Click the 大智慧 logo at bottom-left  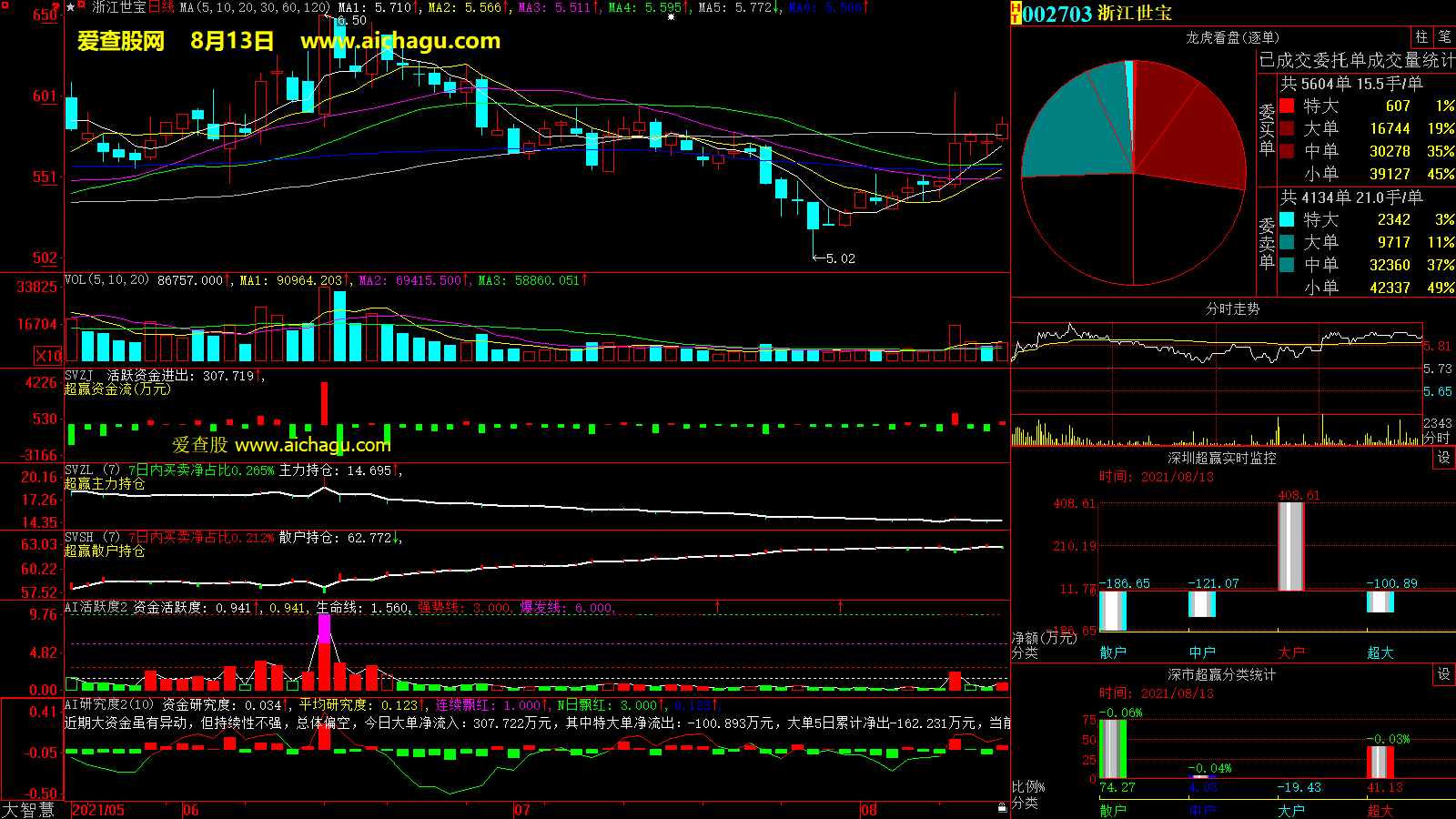28,810
